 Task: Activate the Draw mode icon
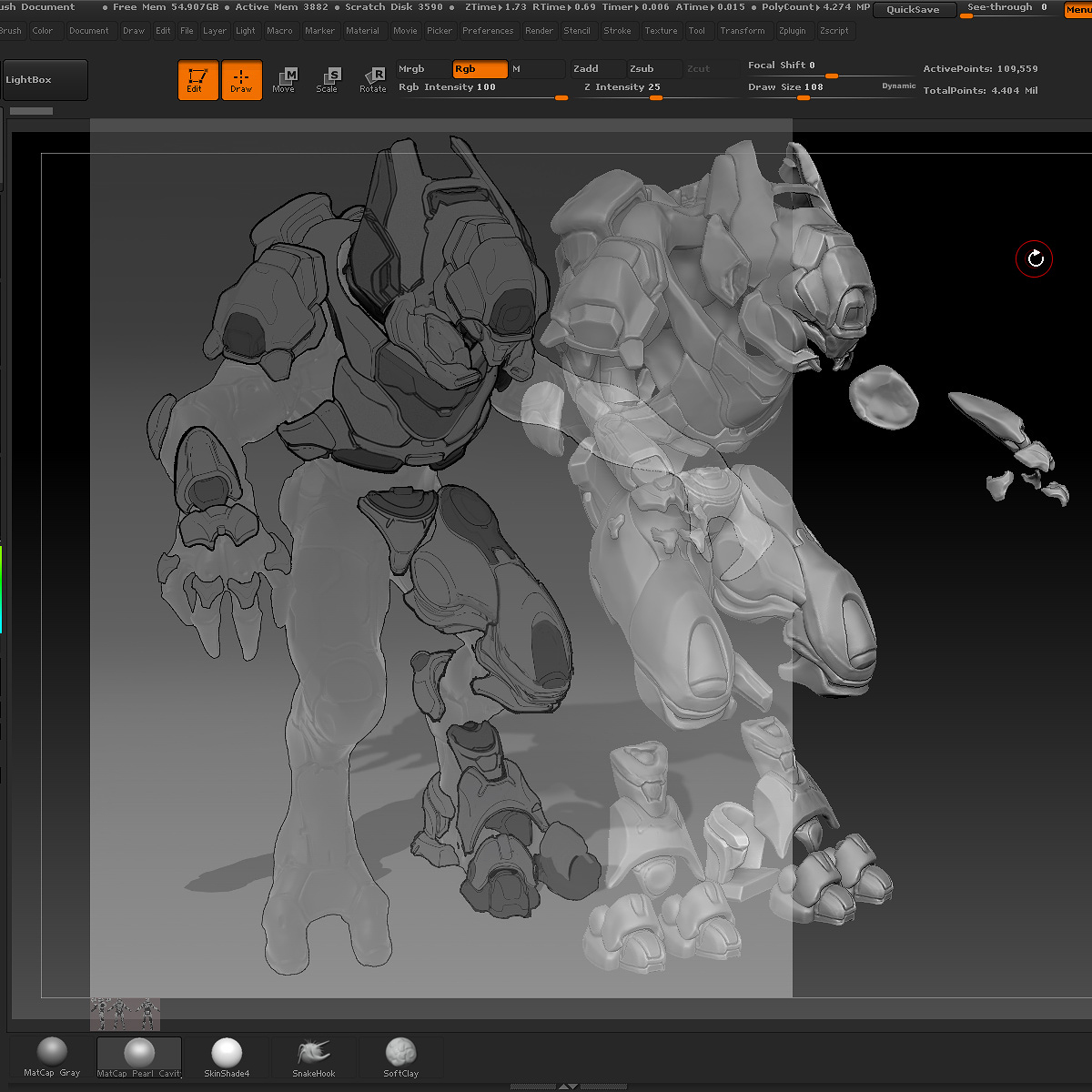(x=241, y=80)
